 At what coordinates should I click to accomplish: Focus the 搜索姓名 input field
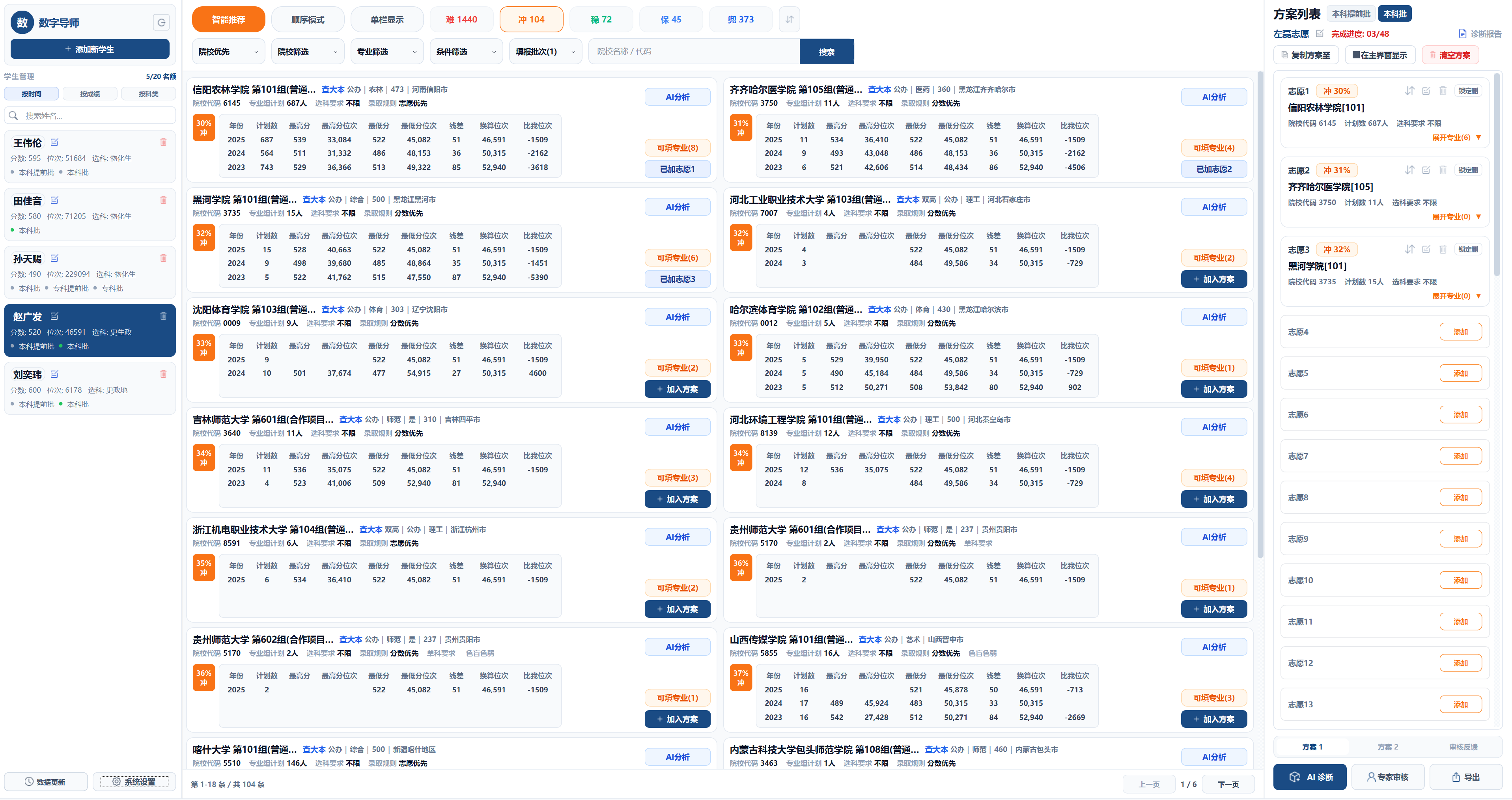click(x=90, y=116)
